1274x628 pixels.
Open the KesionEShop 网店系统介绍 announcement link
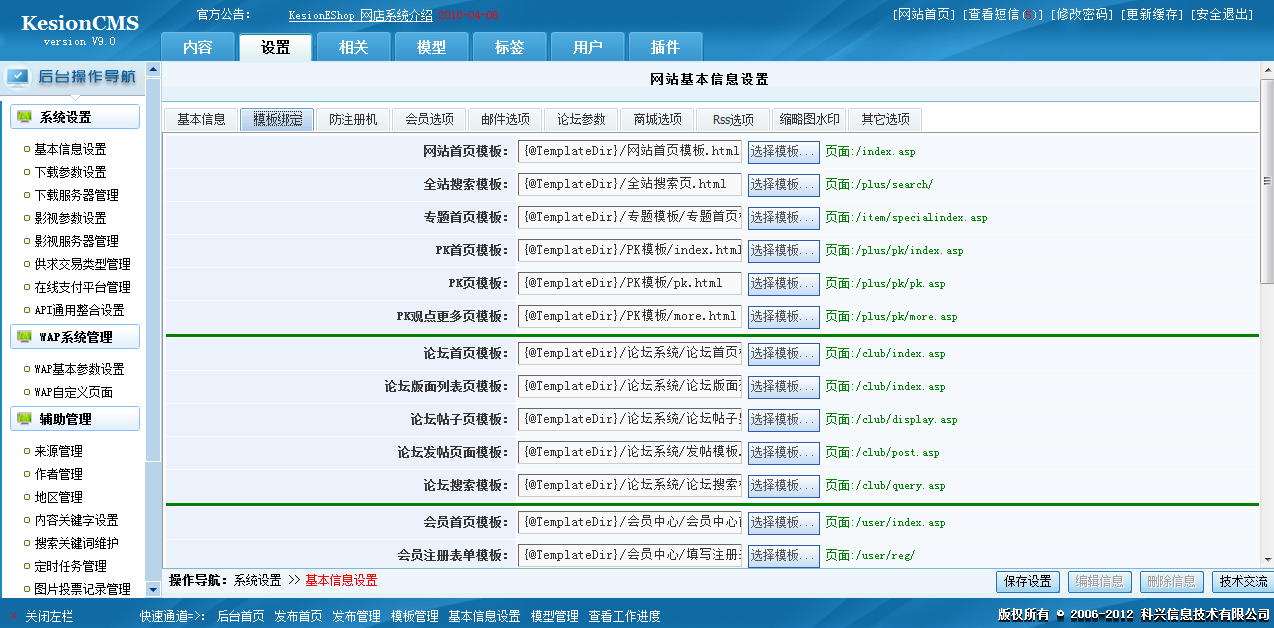pos(360,15)
